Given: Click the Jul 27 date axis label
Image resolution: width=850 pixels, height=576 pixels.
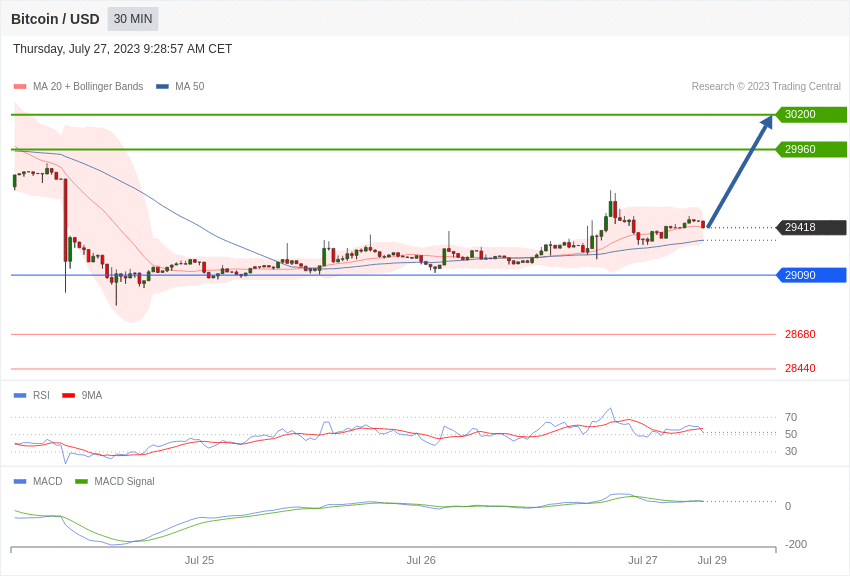Looking at the screenshot, I should pyautogui.click(x=642, y=560).
